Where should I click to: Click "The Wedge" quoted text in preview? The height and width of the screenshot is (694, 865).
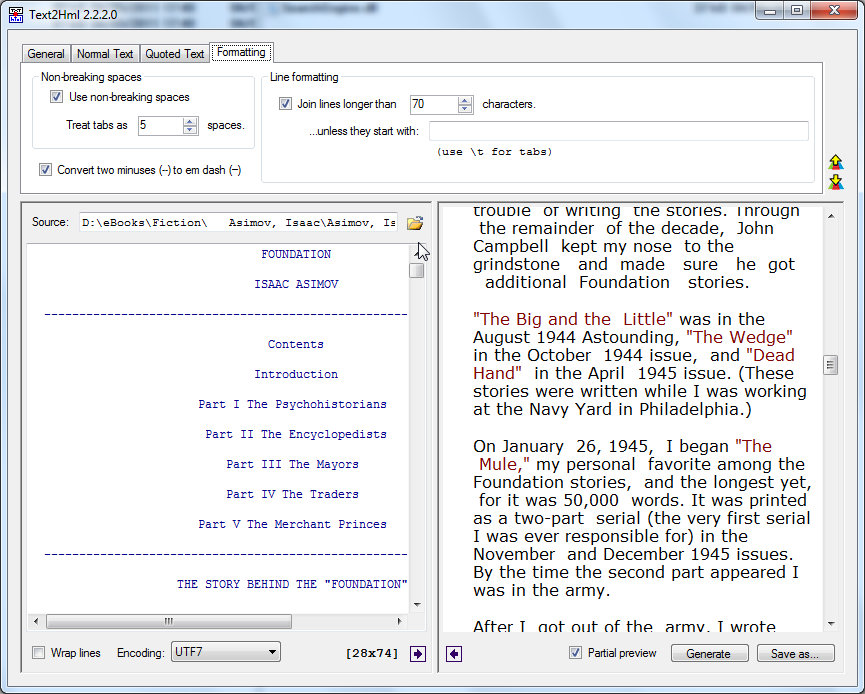click(739, 337)
